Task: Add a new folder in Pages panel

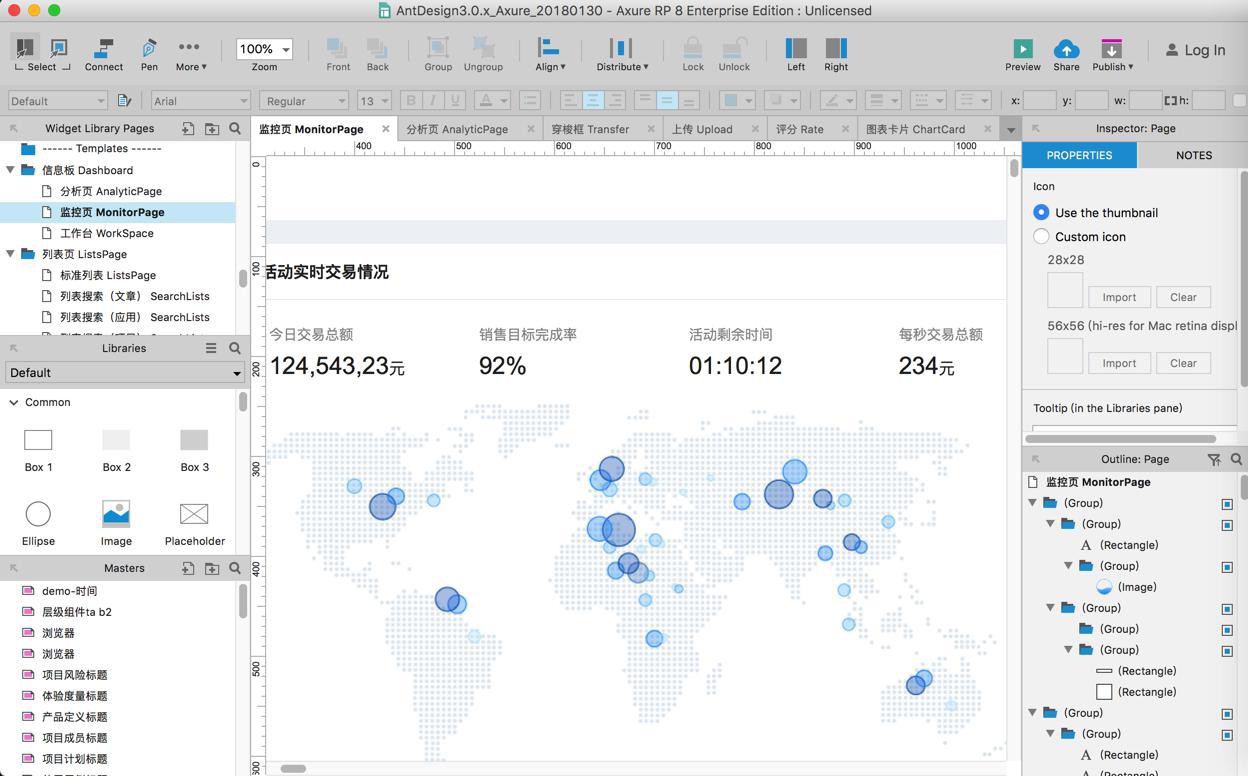Action: point(212,128)
